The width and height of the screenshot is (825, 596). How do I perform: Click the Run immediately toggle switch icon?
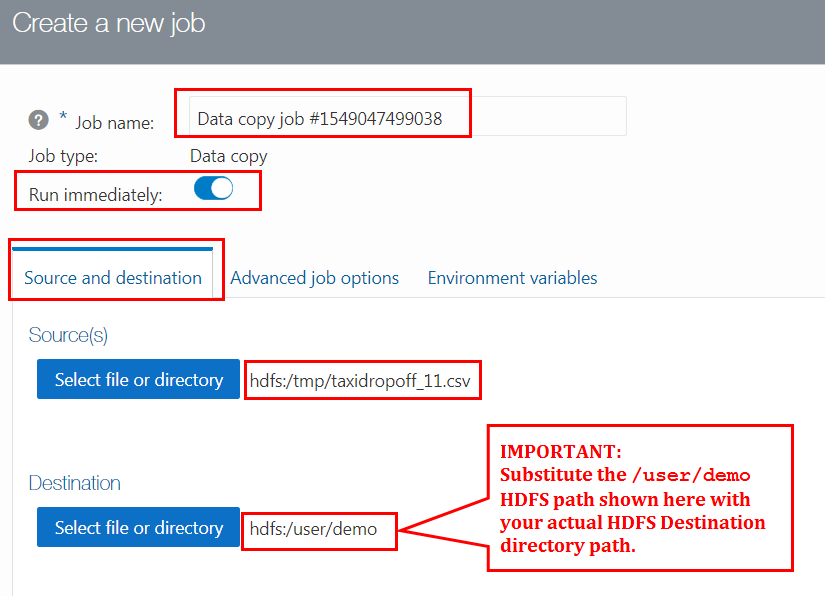point(213,188)
